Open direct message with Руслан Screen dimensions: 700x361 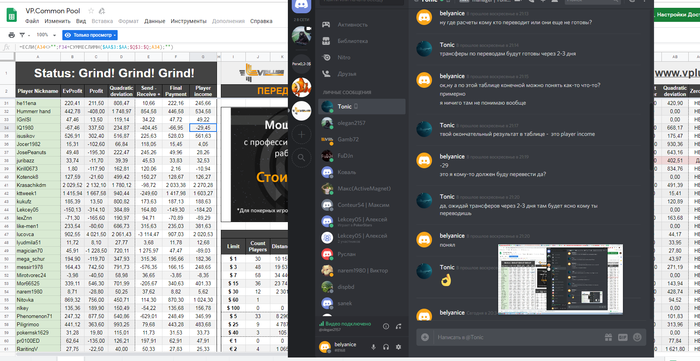pos(362,254)
